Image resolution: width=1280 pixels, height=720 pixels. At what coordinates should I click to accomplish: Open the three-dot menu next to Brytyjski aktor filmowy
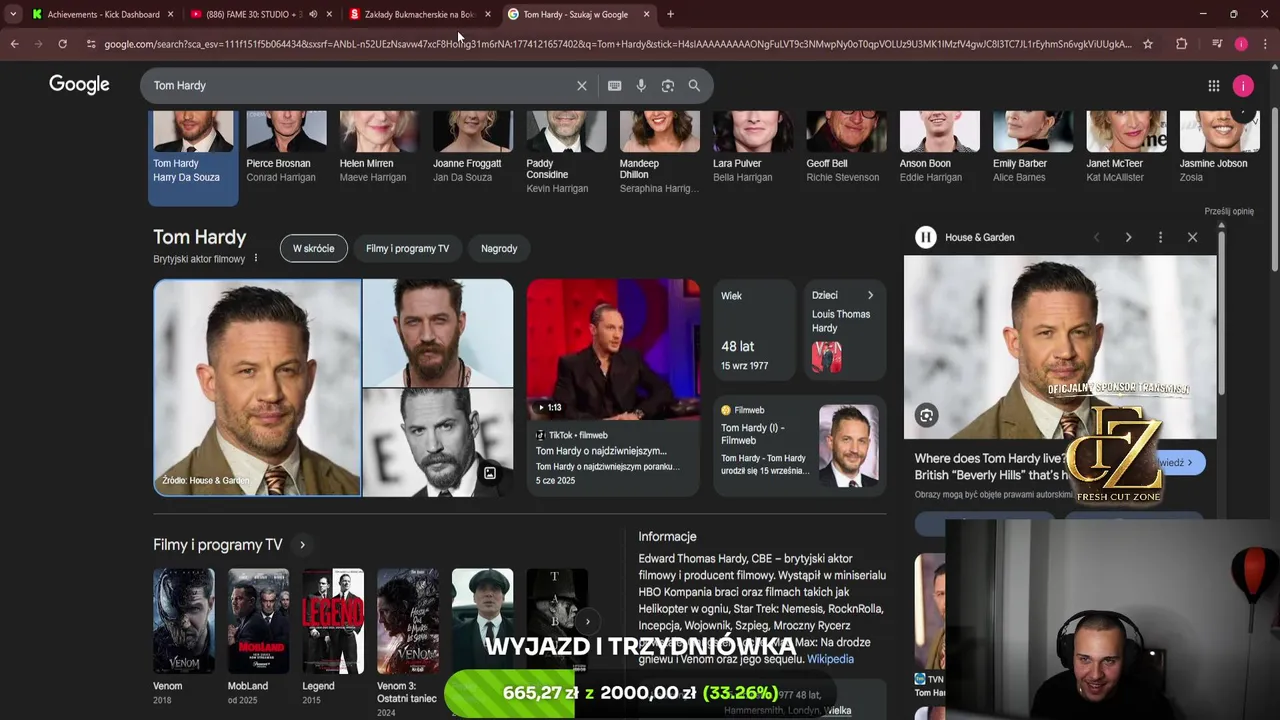255,258
